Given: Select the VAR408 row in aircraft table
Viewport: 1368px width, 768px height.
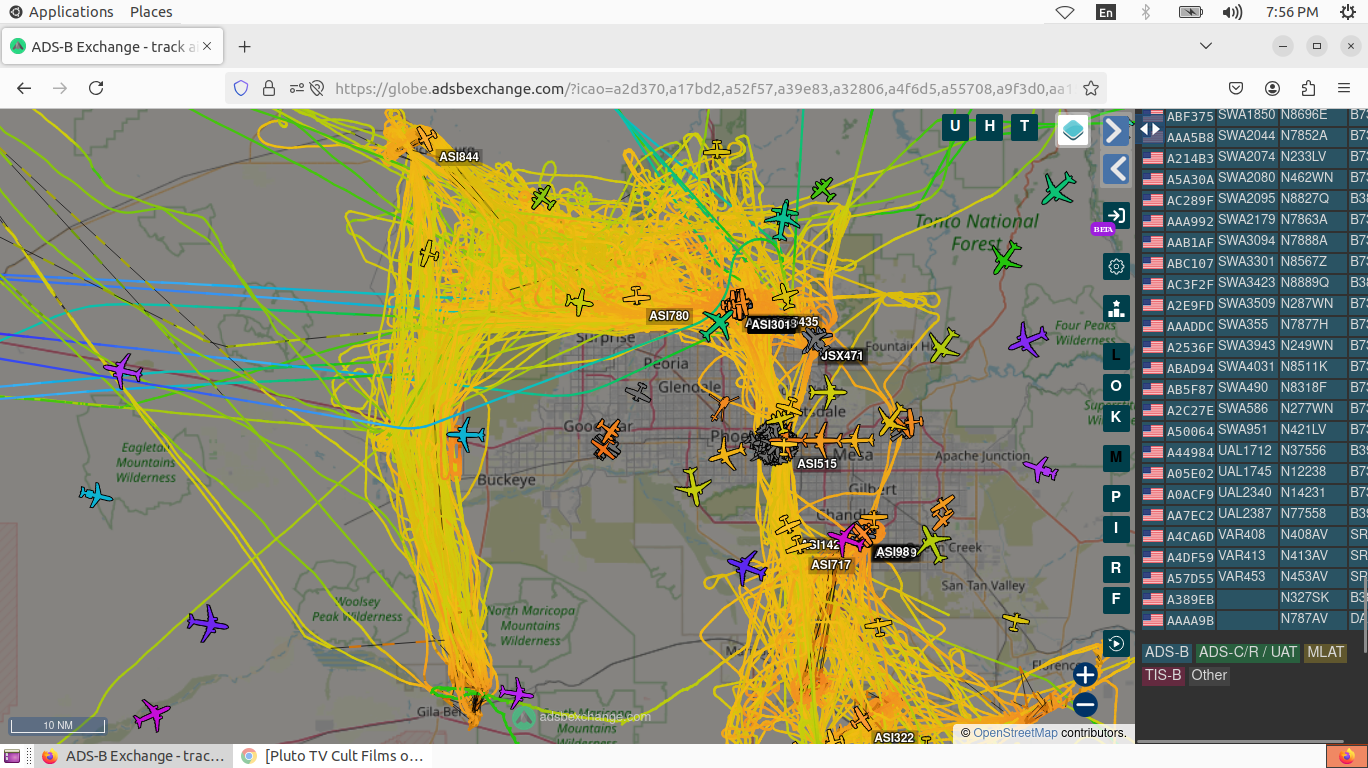Looking at the screenshot, I should click(x=1255, y=535).
